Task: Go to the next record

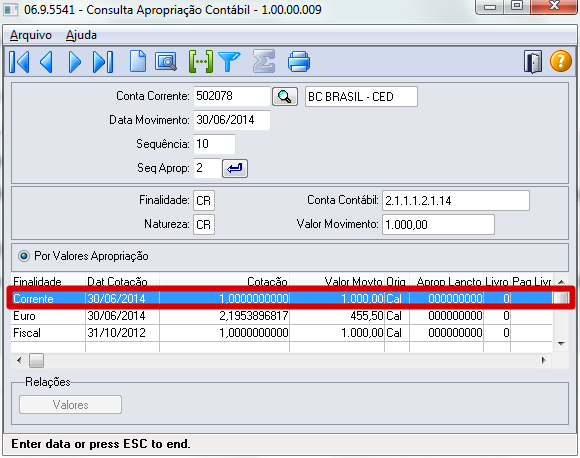Action: [x=74, y=62]
